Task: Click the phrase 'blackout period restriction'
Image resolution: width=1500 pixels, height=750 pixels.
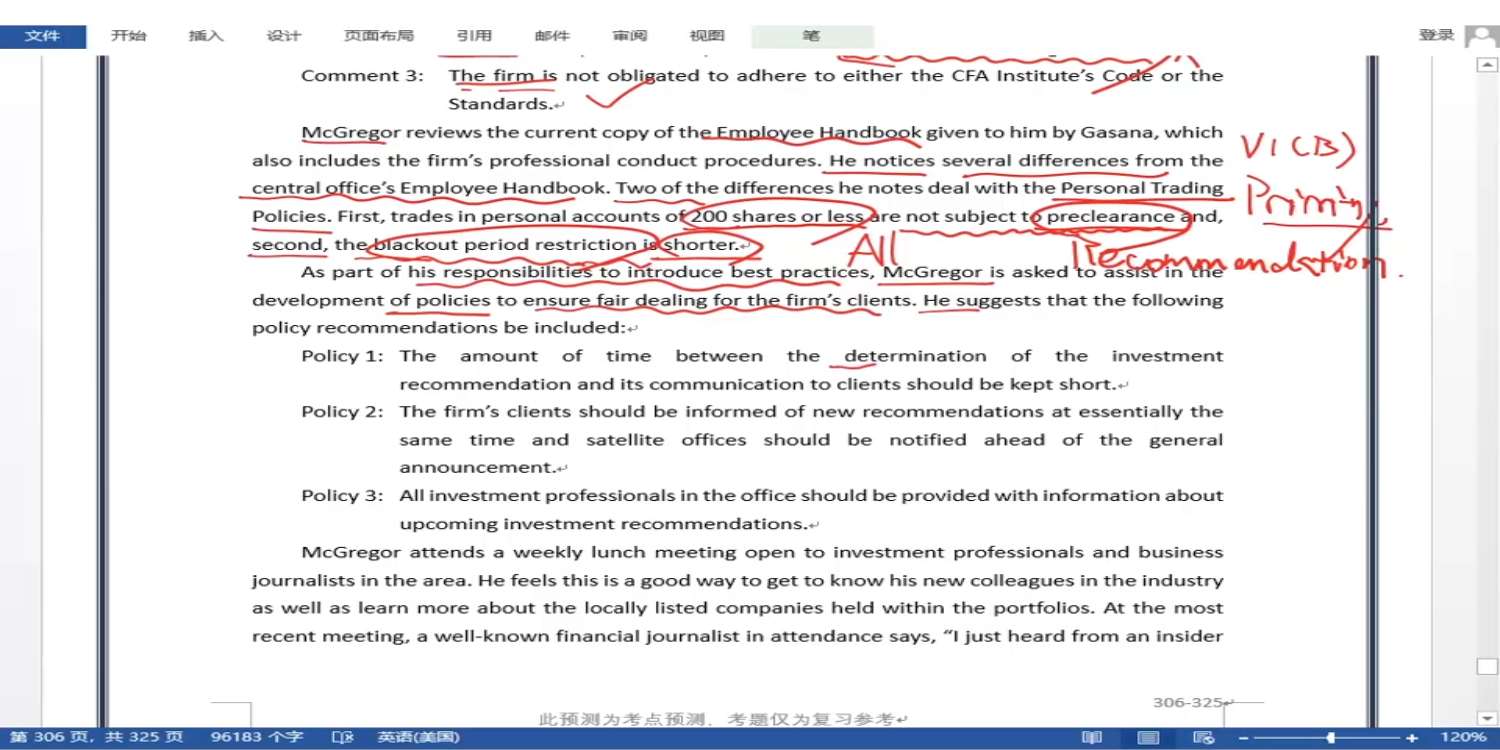Action: tap(505, 244)
